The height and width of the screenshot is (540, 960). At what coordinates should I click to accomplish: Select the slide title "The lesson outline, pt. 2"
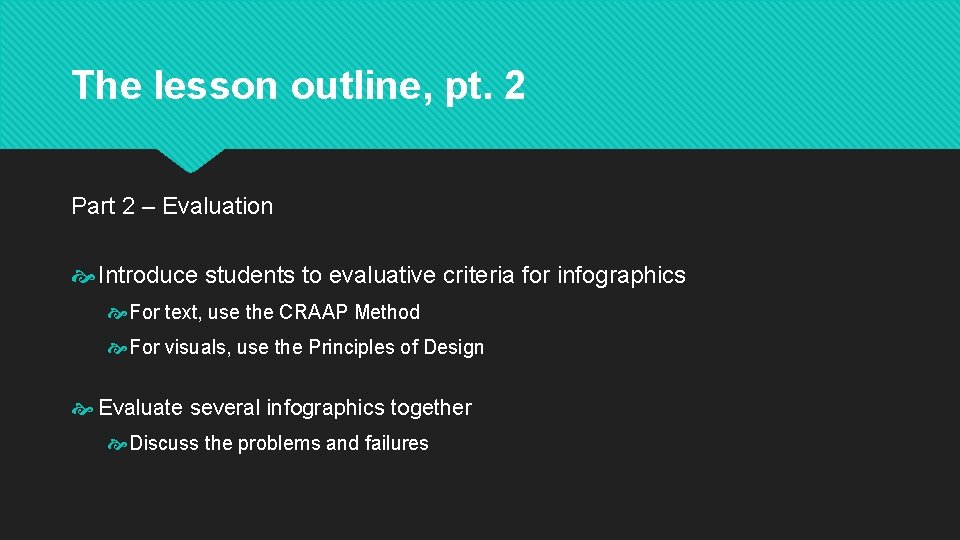[298, 86]
